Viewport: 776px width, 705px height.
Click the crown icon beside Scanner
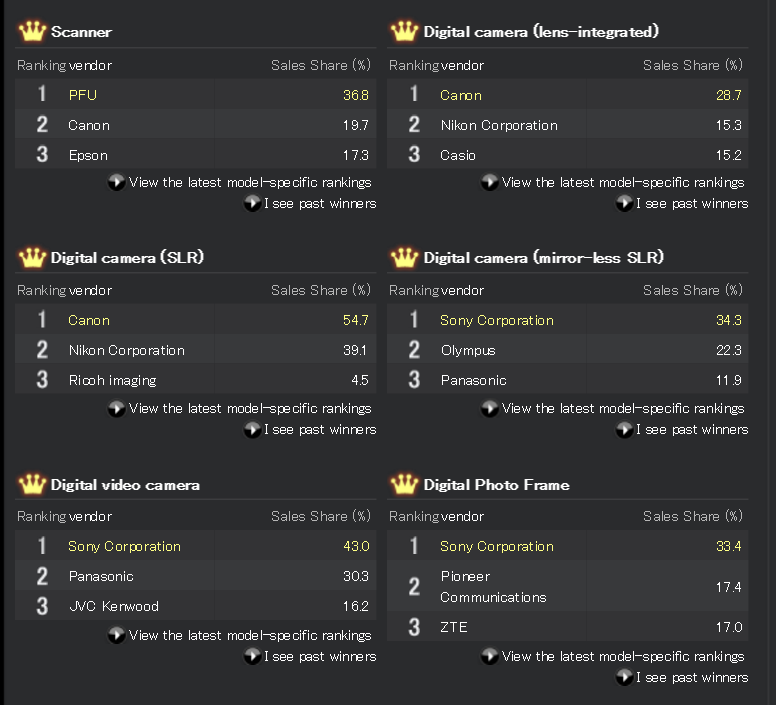tap(32, 31)
